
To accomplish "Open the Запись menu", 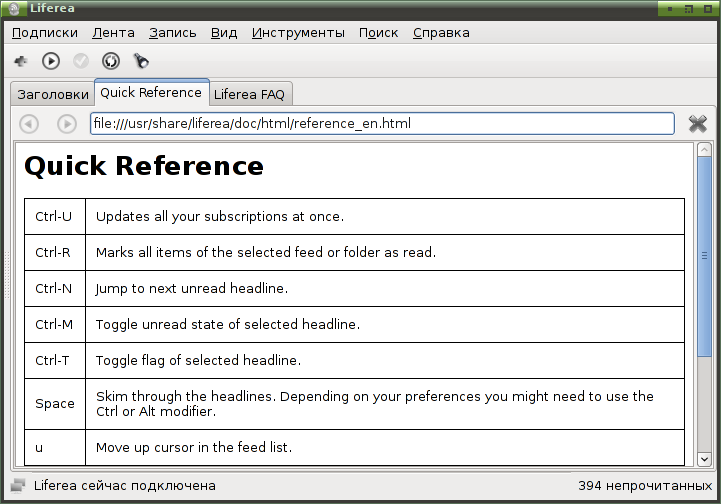I will (172, 33).
